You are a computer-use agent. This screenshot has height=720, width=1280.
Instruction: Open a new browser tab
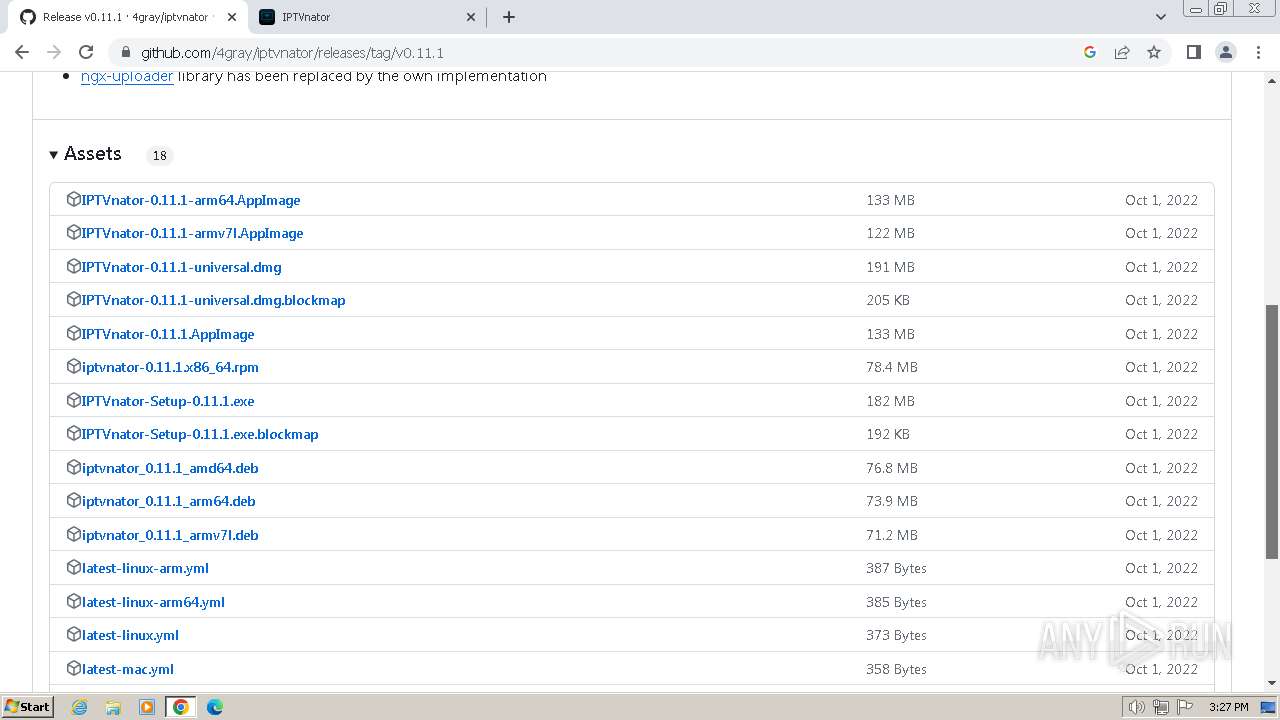coord(508,17)
